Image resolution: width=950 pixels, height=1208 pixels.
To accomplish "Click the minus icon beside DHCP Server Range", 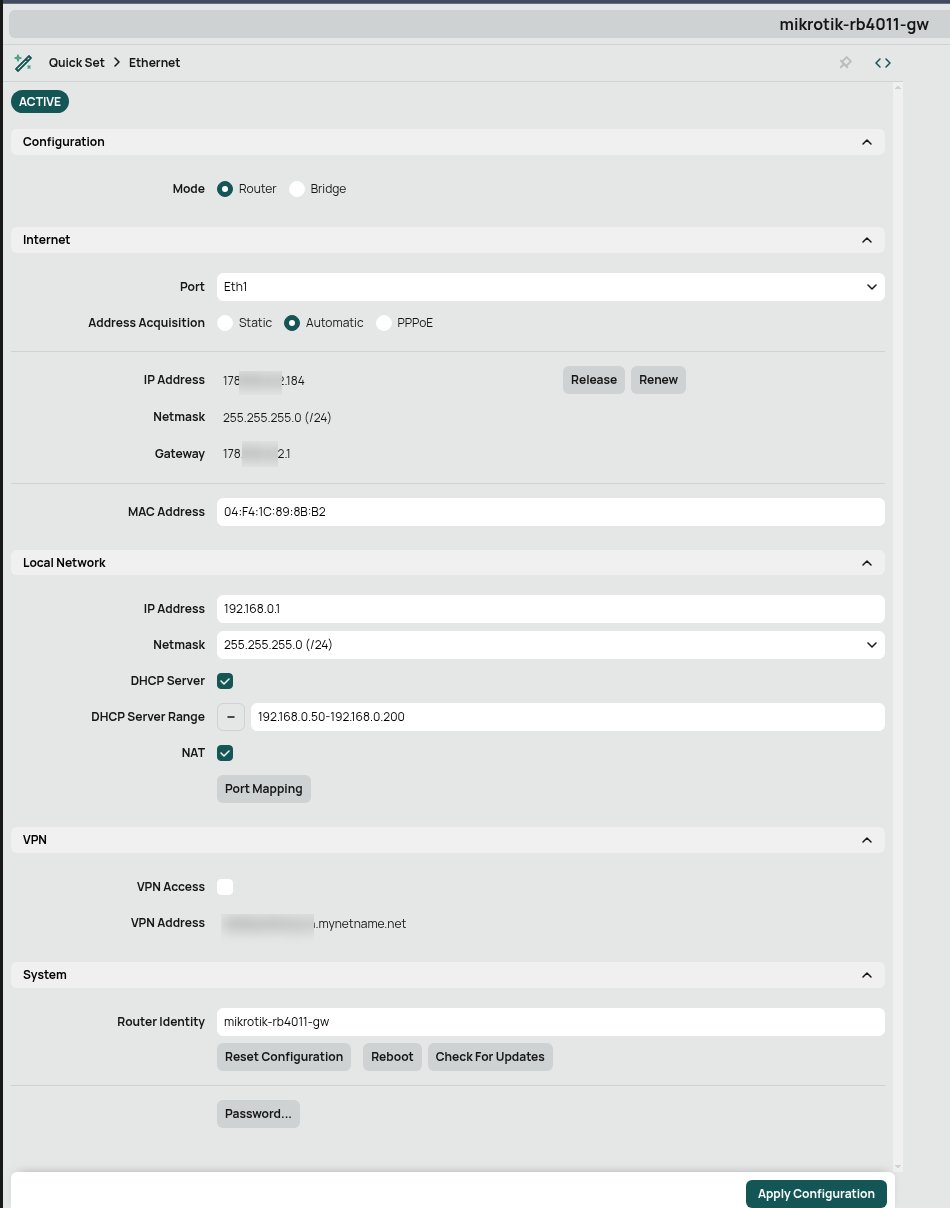I will pyautogui.click(x=231, y=717).
